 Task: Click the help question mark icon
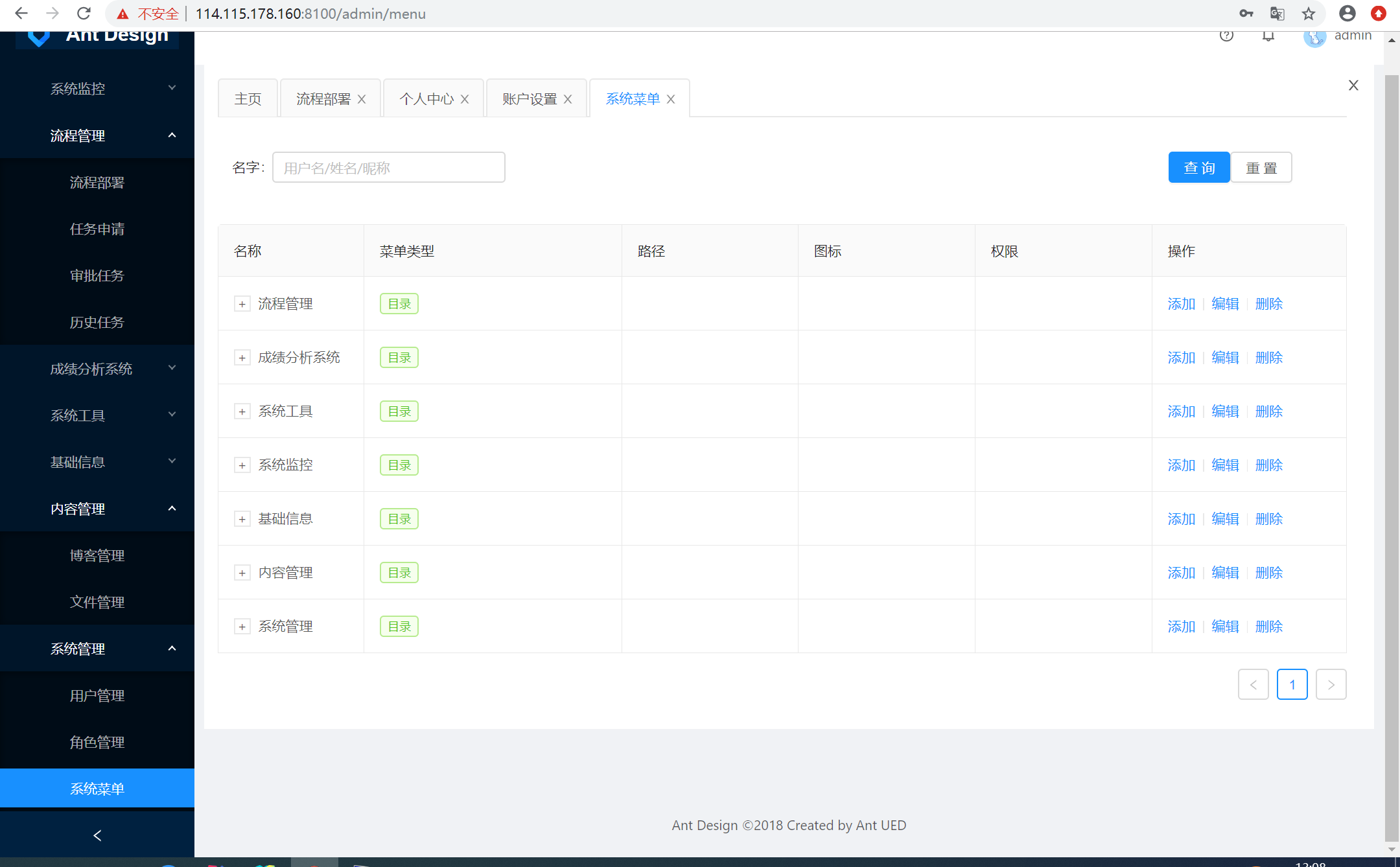click(1226, 36)
